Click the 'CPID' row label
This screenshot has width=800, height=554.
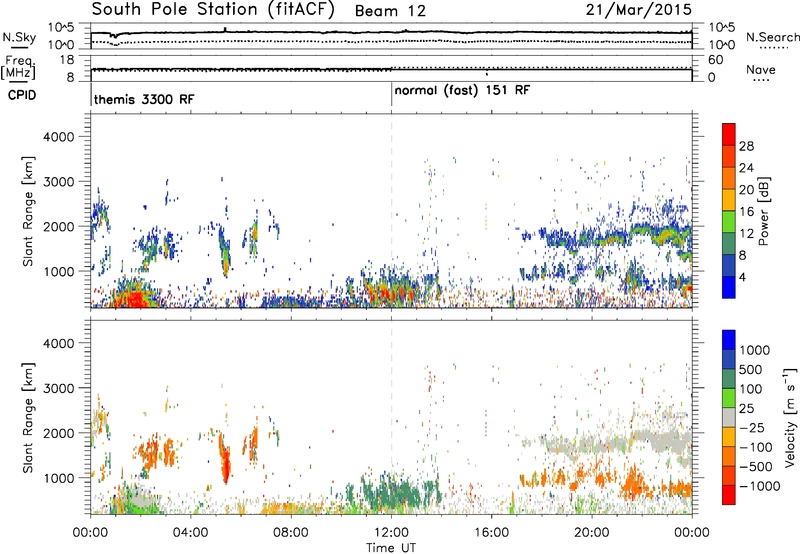click(22, 95)
